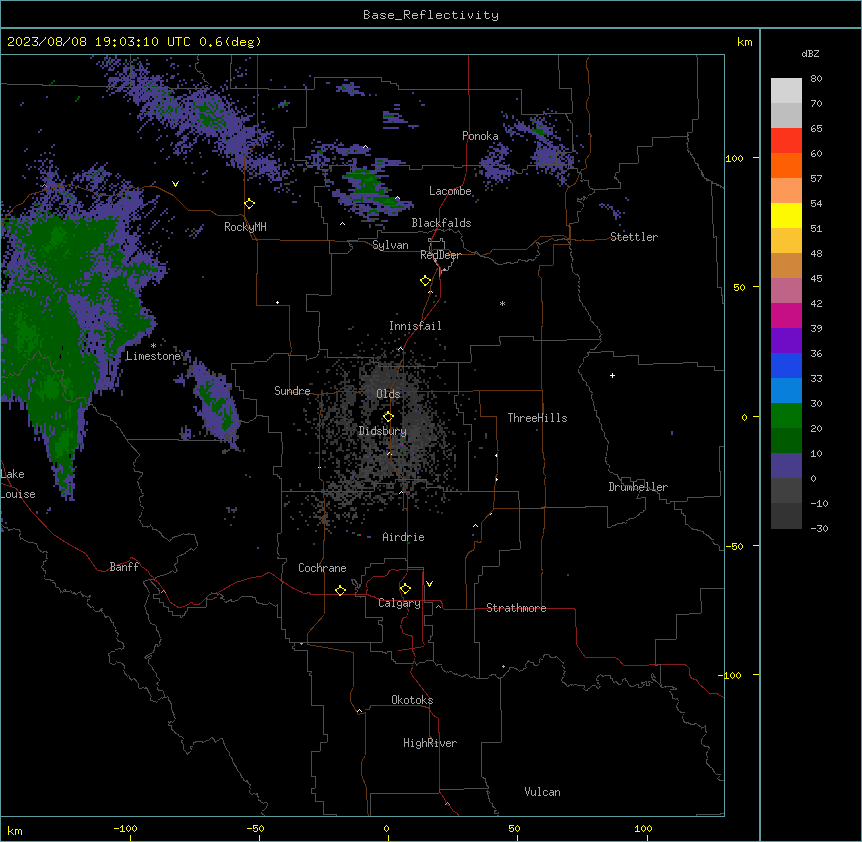Click the Lacombe town label
The image size is (862, 842).
(x=450, y=191)
